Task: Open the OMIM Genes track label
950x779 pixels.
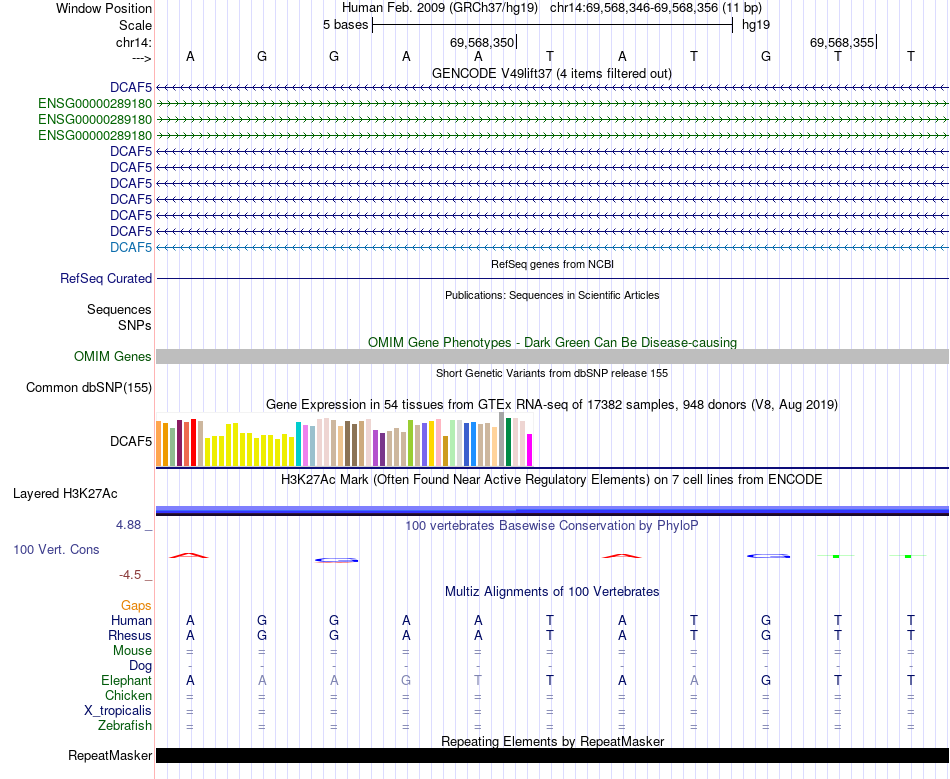Action: point(113,356)
